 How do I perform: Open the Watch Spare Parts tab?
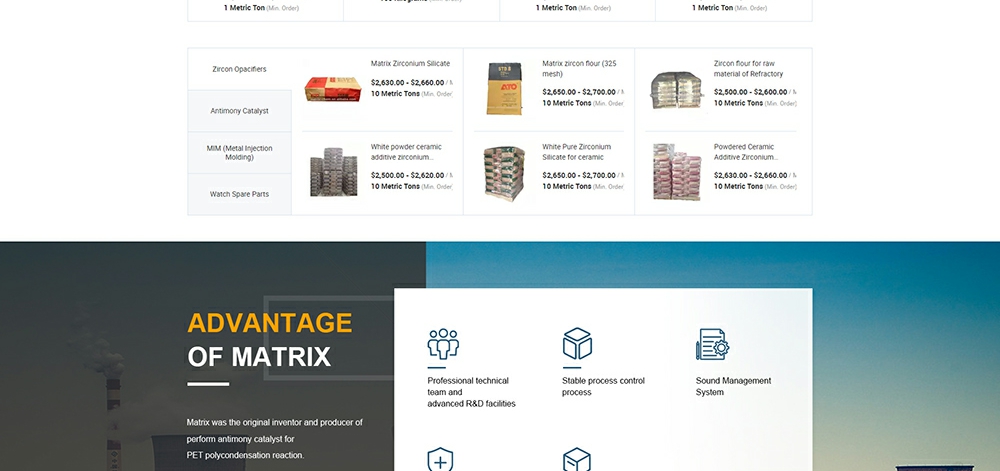(x=239, y=194)
